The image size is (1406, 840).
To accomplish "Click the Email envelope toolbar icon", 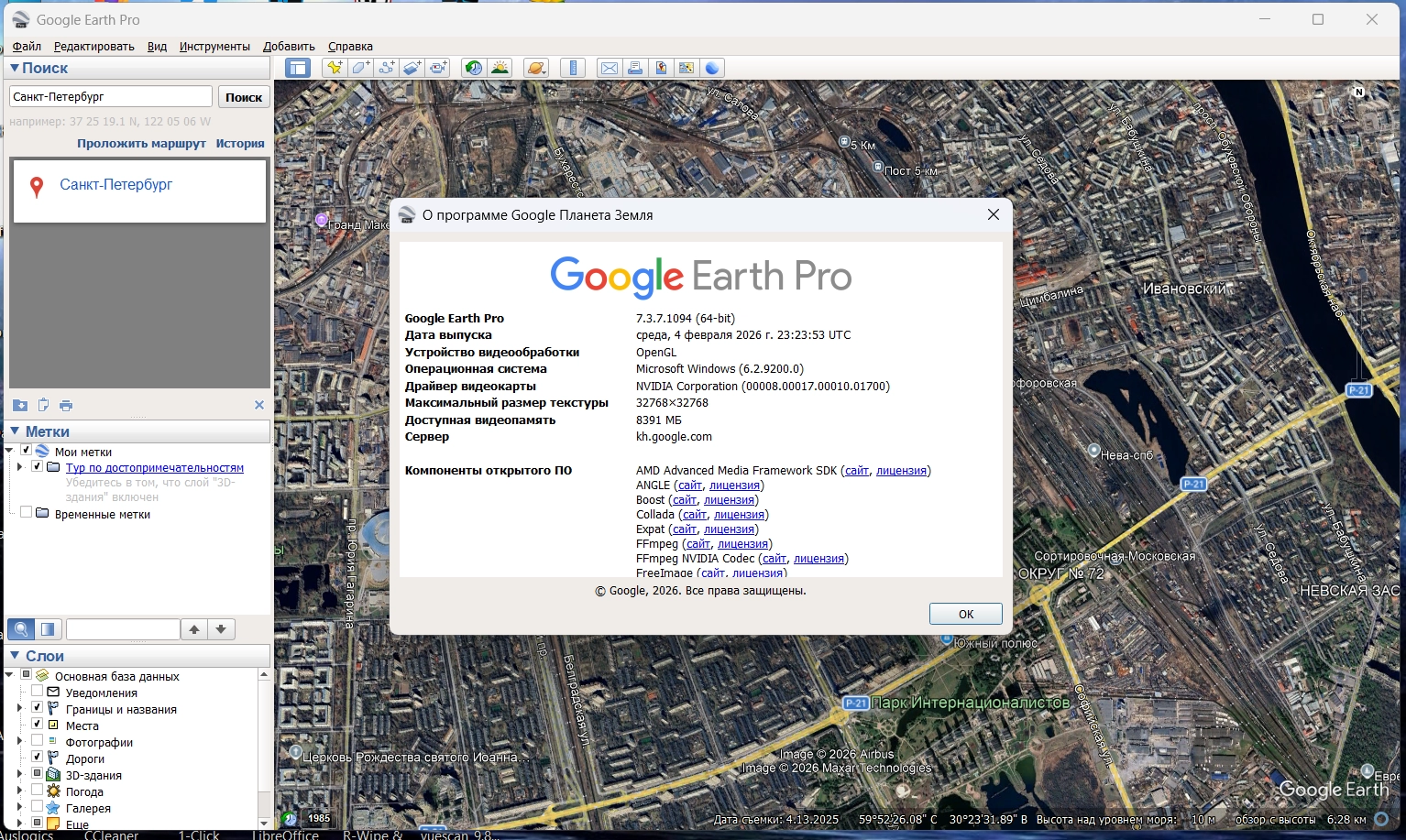I will 609,68.
